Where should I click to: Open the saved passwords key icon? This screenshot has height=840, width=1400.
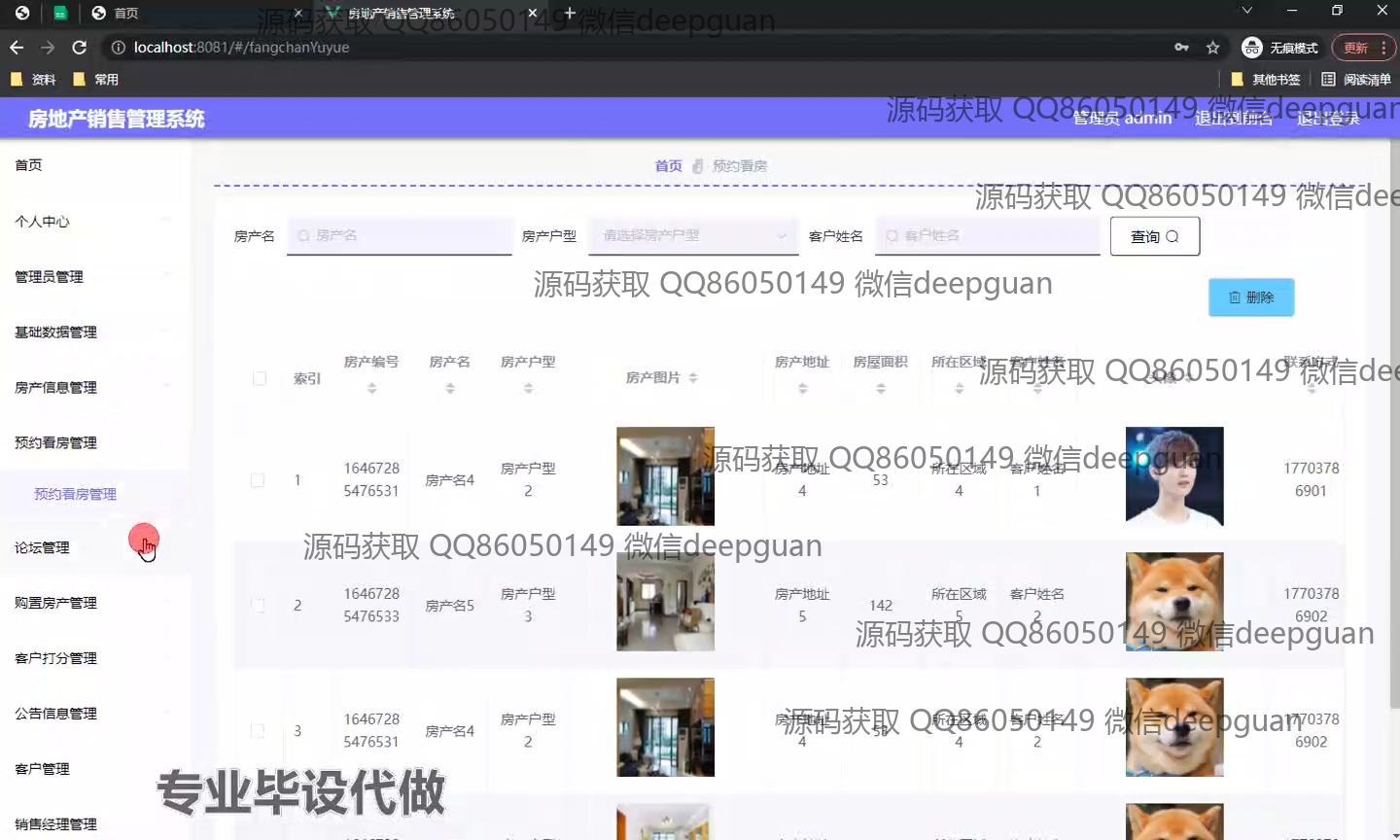[x=1181, y=47]
